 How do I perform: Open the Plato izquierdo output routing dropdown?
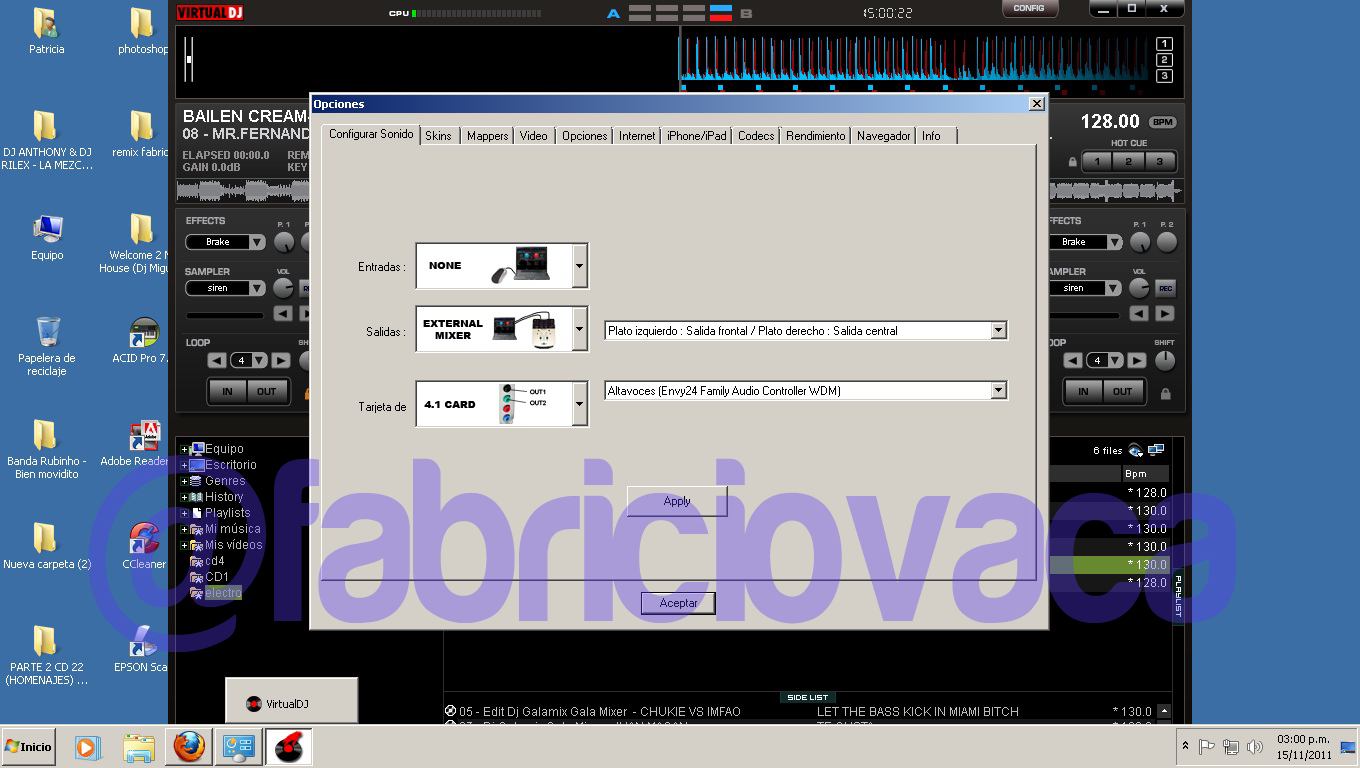(x=998, y=330)
